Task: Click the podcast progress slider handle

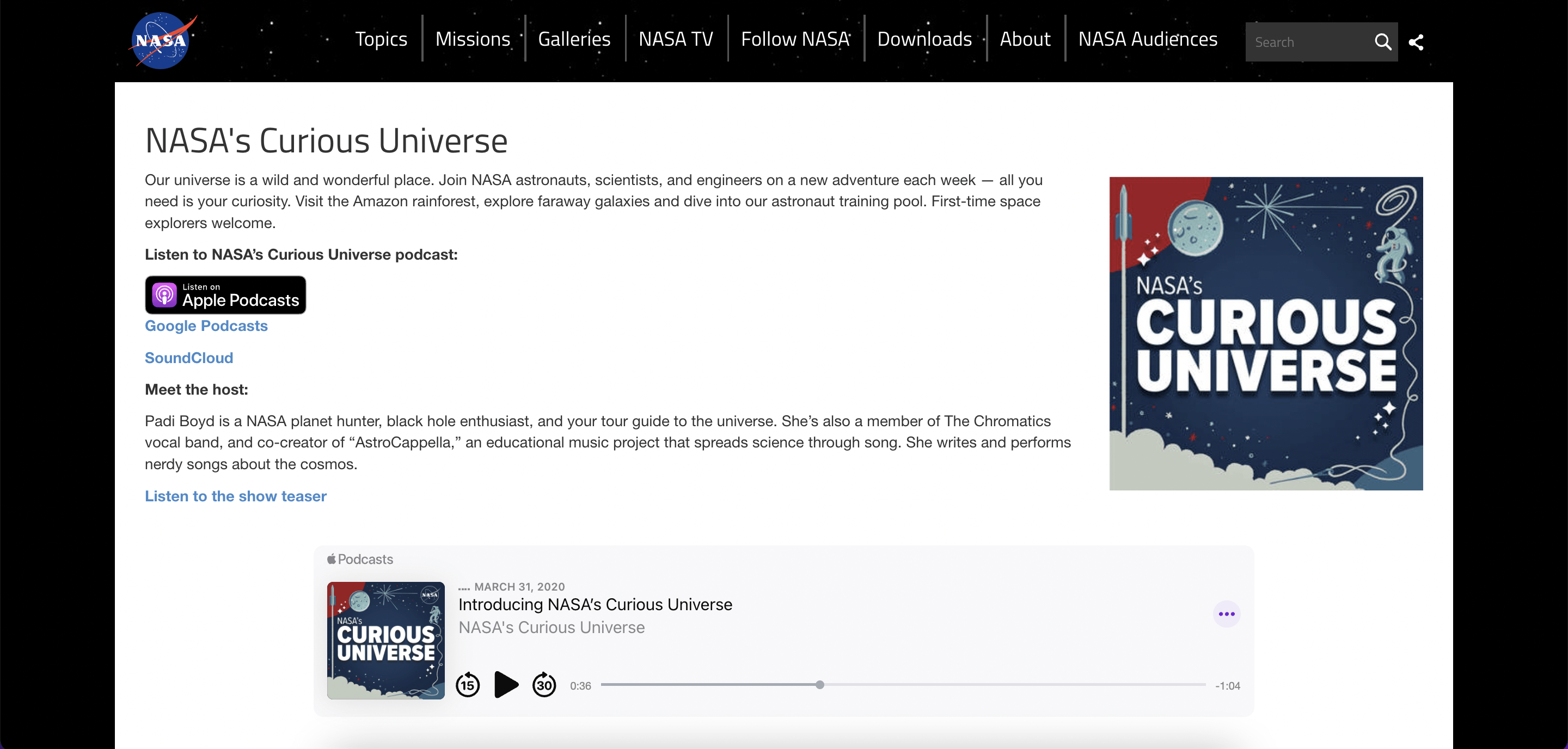Action: 820,685
